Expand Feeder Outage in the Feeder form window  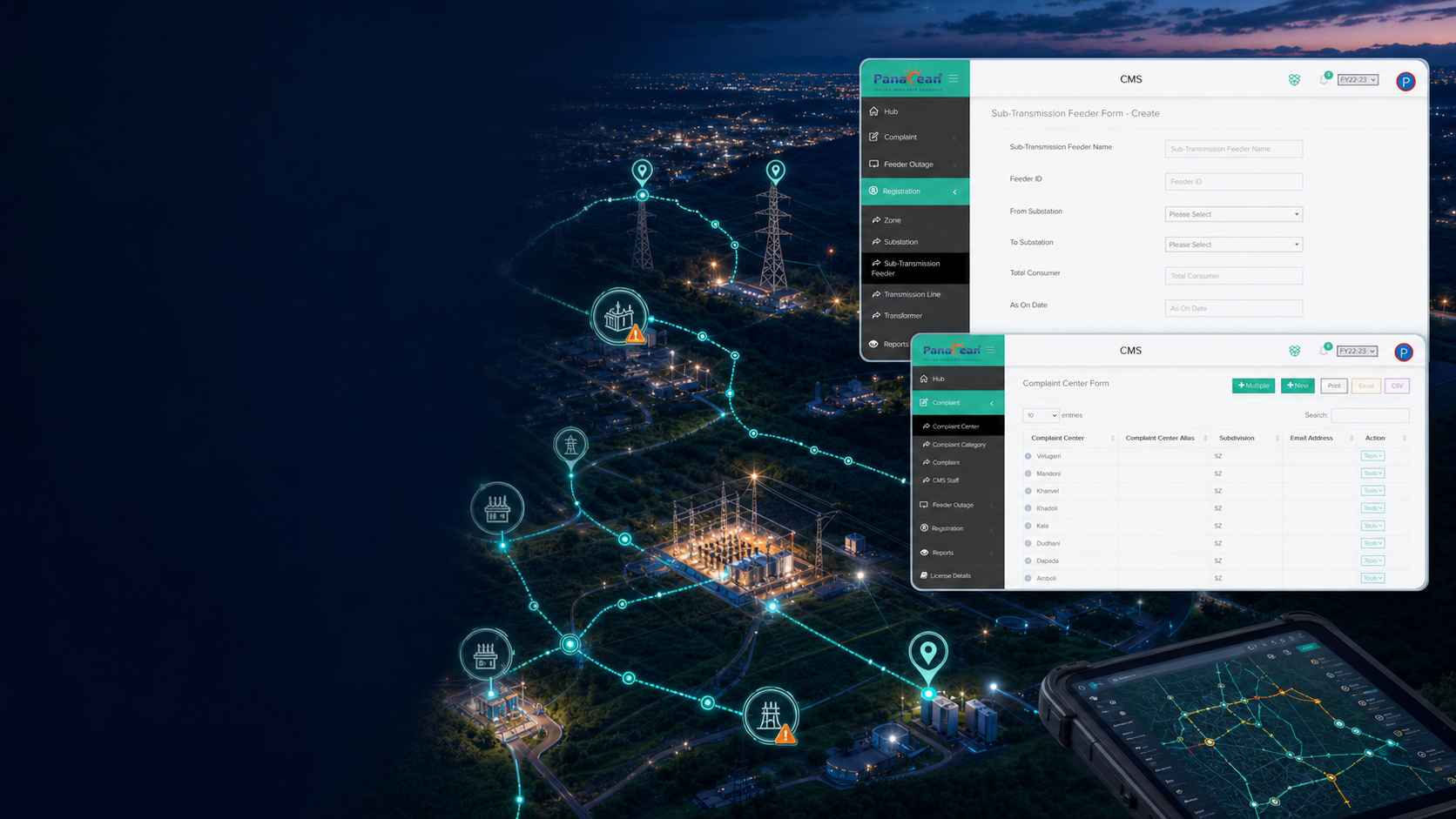click(915, 164)
